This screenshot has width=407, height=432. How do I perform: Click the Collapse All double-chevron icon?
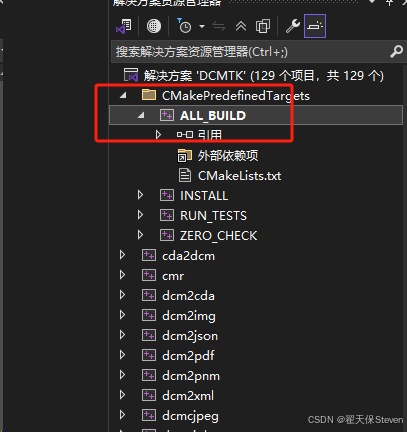(x=241, y=26)
